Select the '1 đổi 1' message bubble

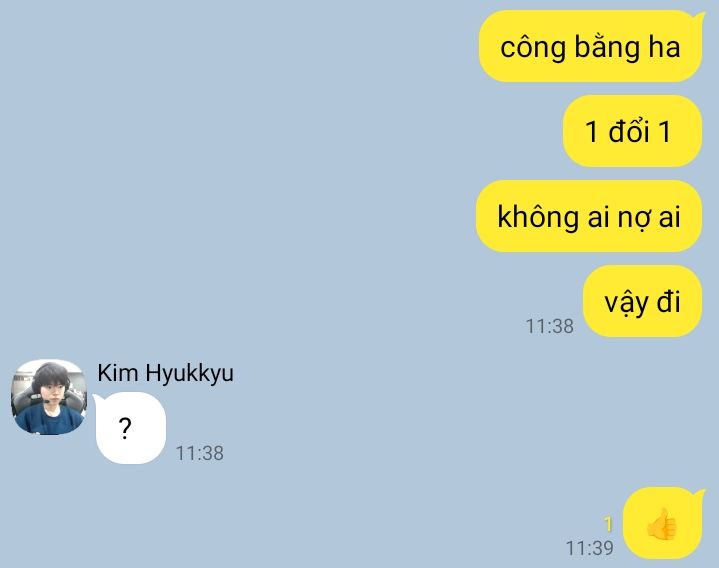[632, 131]
